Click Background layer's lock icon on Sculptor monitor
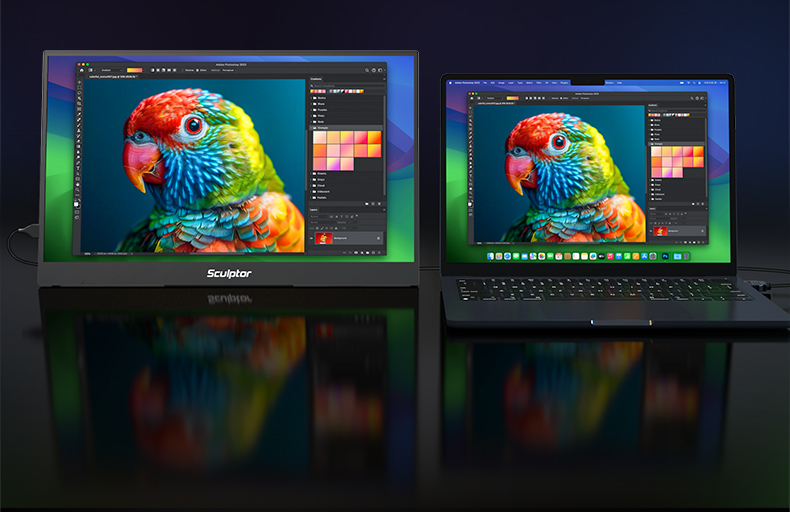The height and width of the screenshot is (512, 790). pos(378,238)
